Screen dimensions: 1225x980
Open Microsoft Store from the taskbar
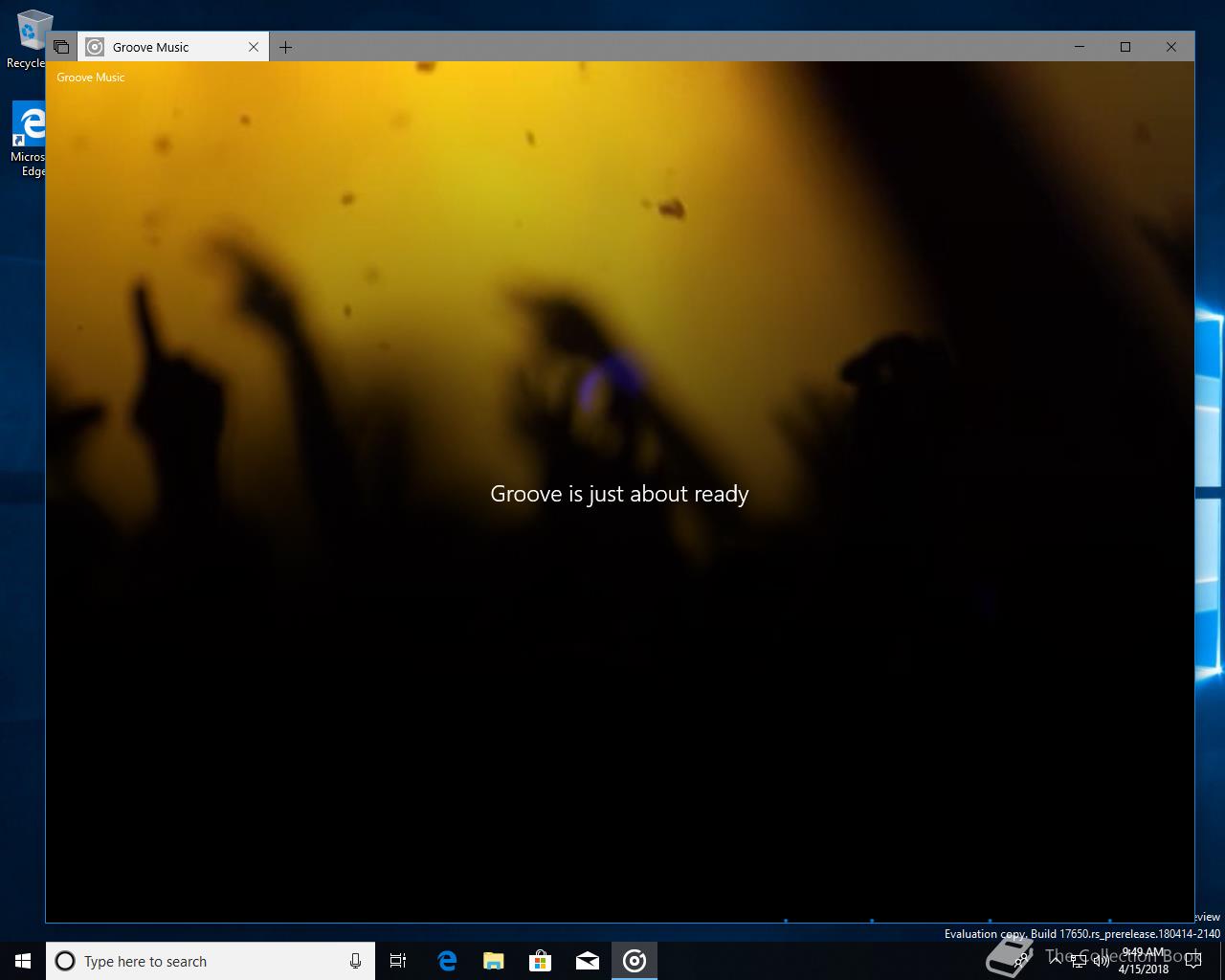(x=541, y=961)
